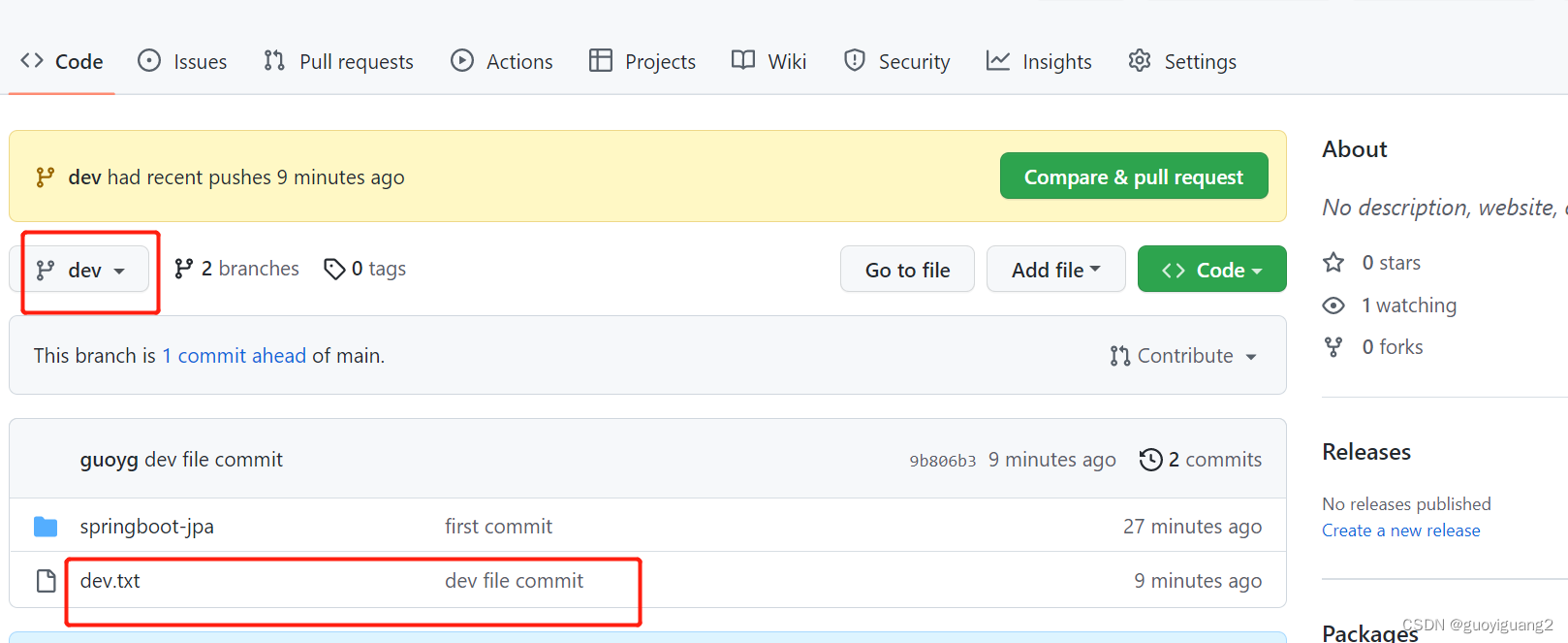Go to the Actions tab

click(x=501, y=61)
